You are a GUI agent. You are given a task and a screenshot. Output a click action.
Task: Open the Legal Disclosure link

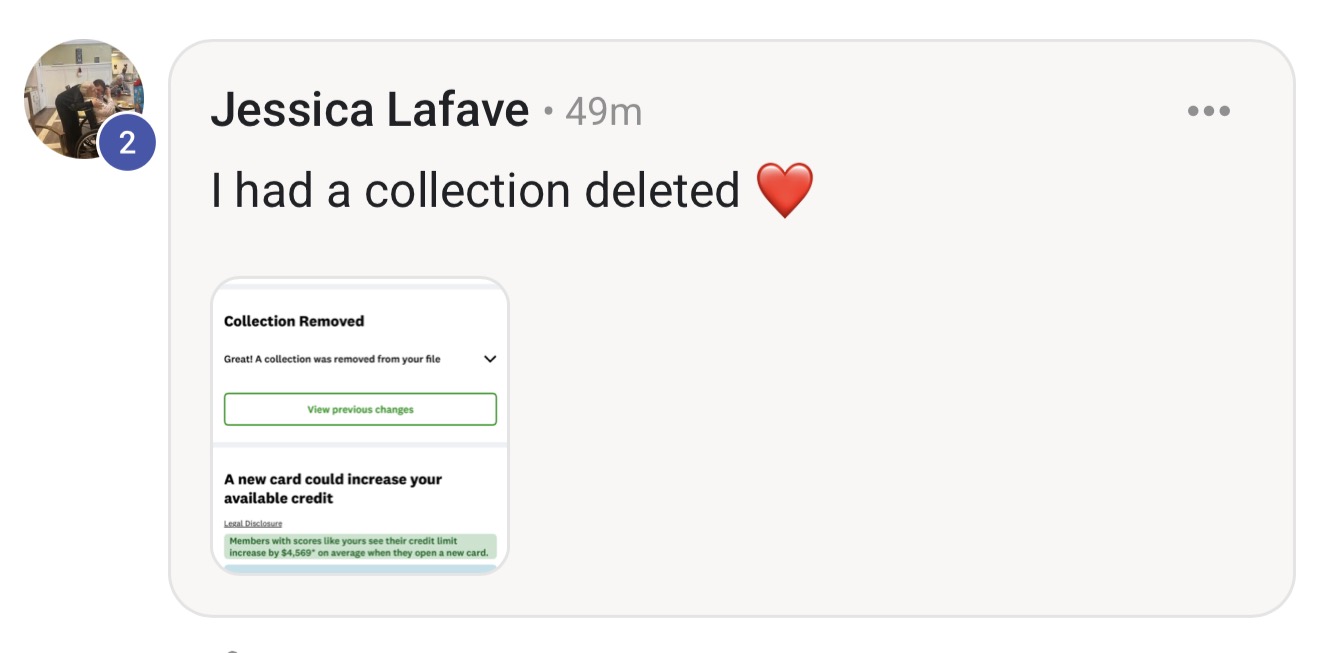tap(253, 523)
